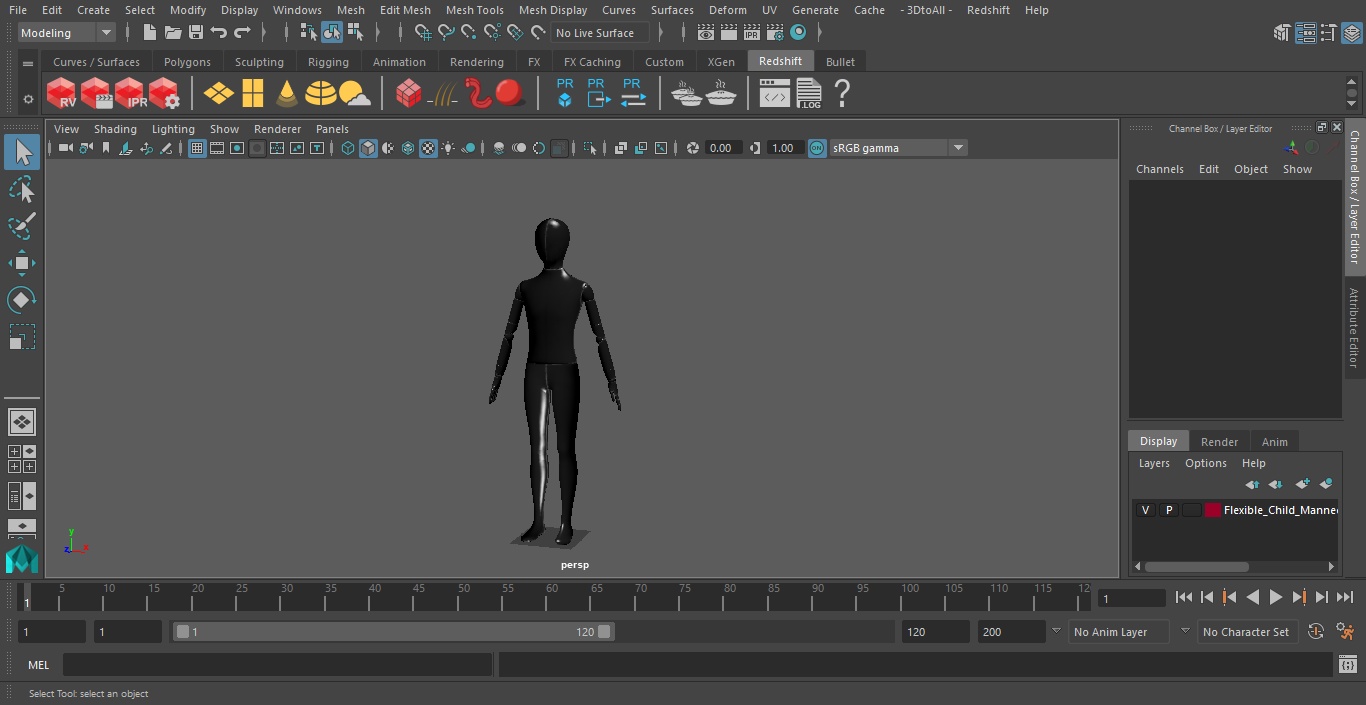
Task: Switch to the Render layer tab
Action: 1219,441
